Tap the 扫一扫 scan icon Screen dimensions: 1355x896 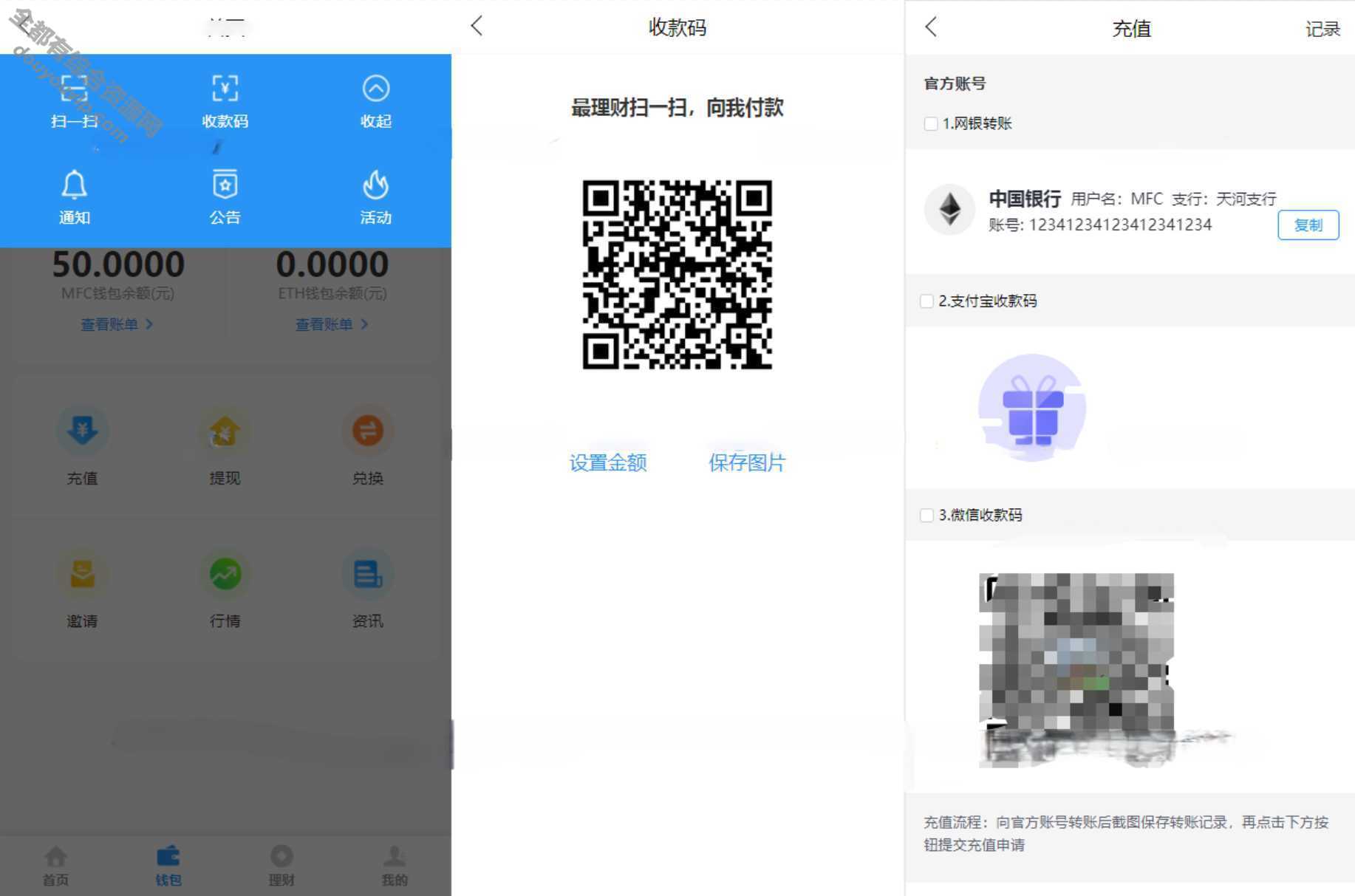click(74, 89)
